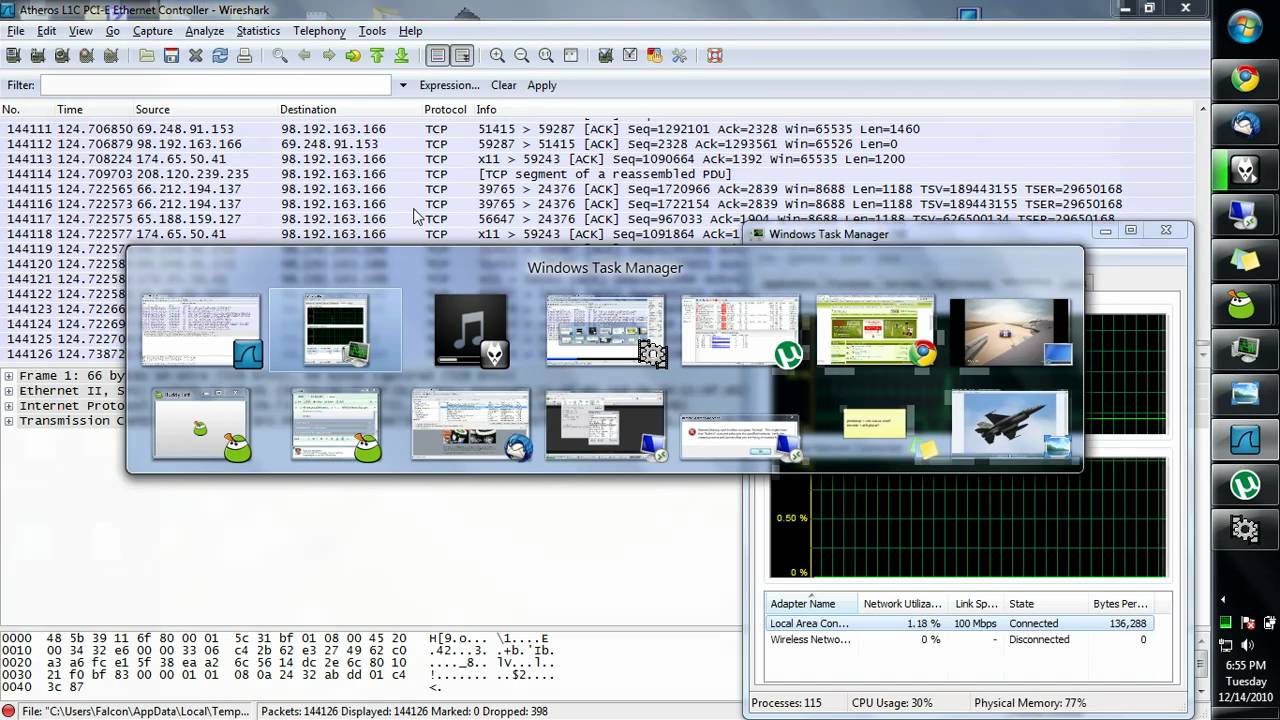Open a capture file folder icon
This screenshot has height=720, width=1280.
(x=147, y=56)
